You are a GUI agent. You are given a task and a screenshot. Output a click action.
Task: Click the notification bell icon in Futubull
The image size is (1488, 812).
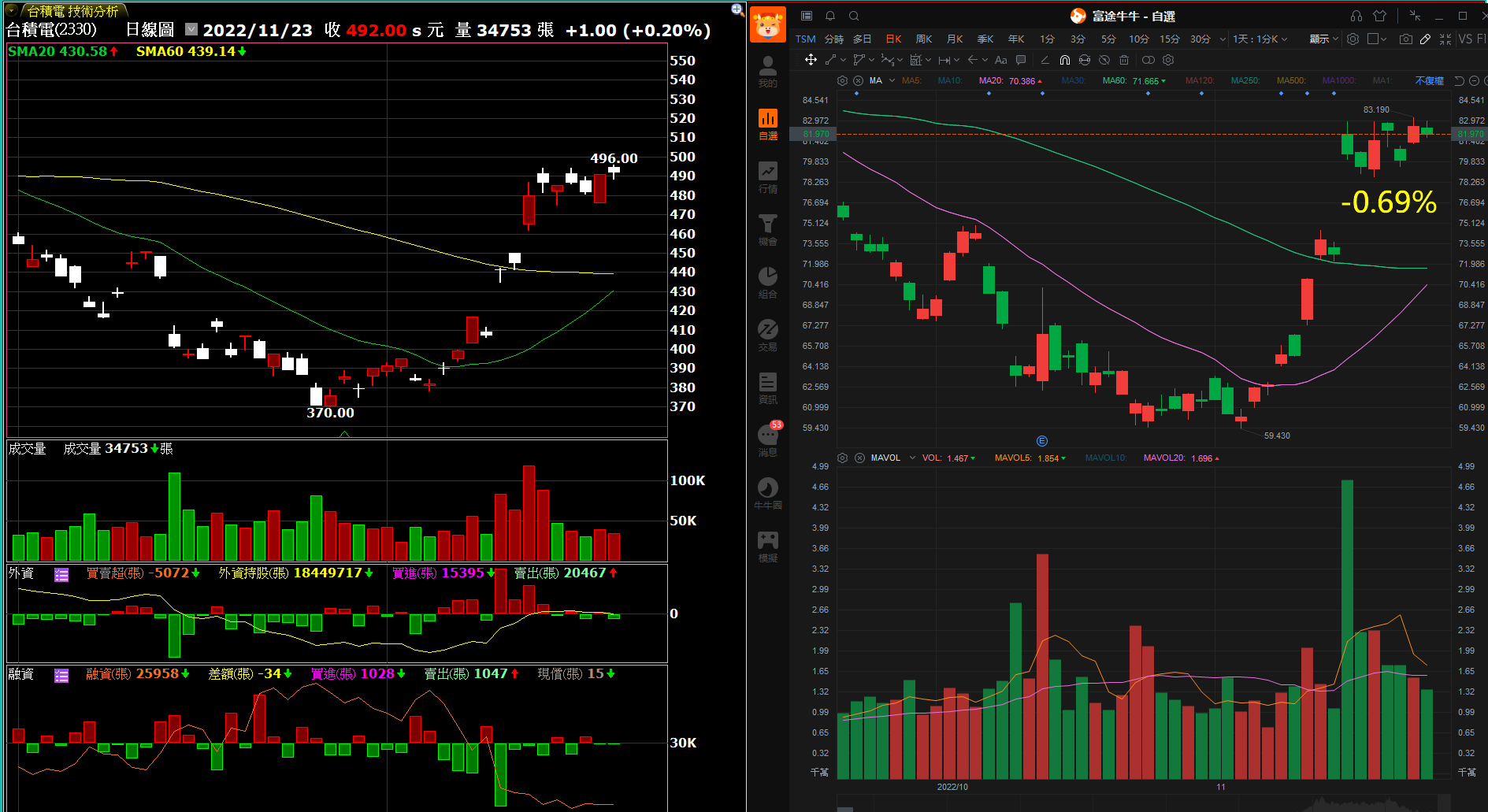click(830, 16)
